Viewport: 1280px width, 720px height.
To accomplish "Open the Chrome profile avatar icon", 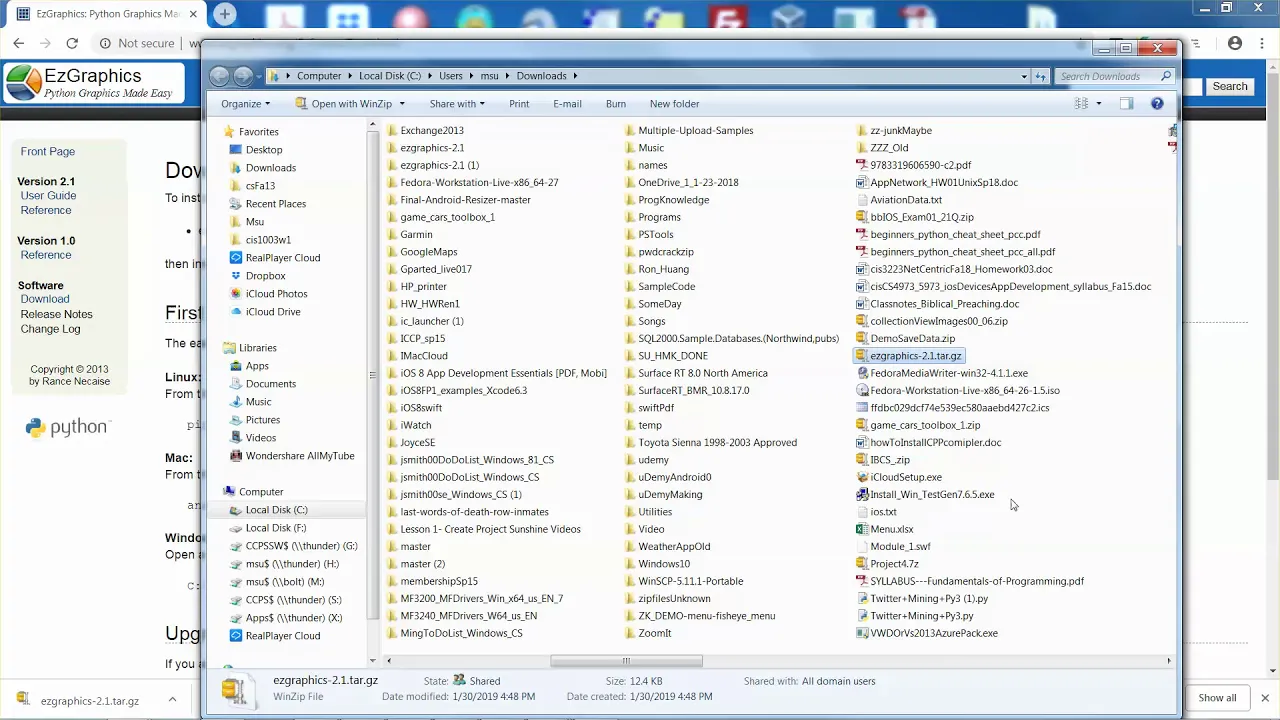I will point(1235,43).
